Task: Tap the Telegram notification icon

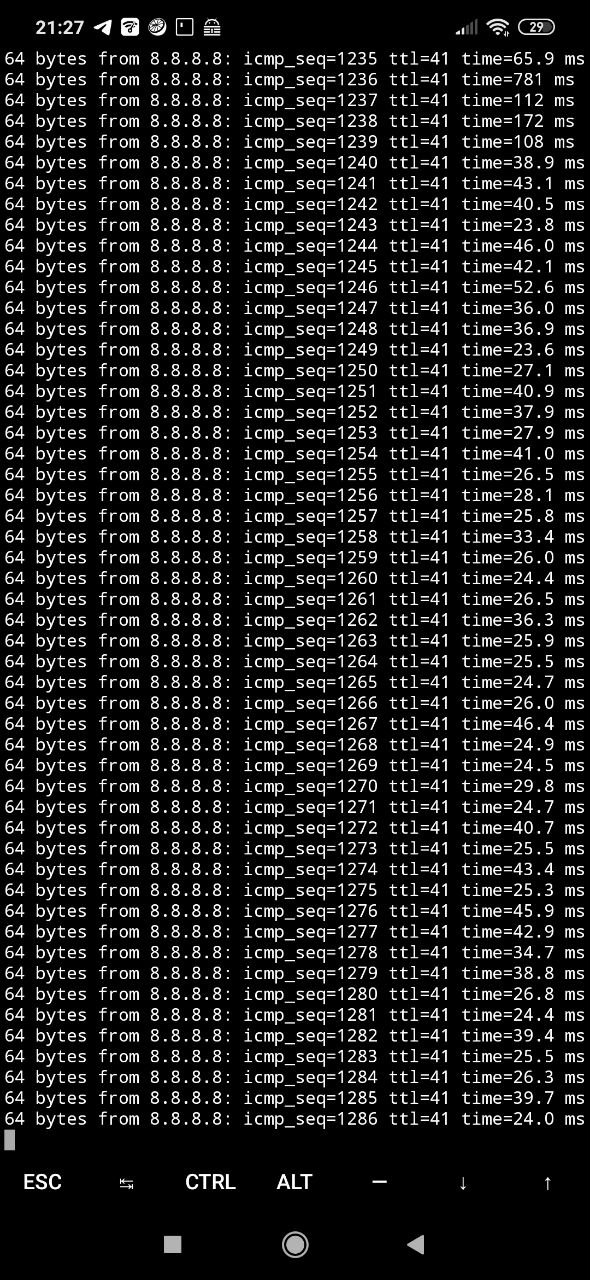Action: [103, 27]
